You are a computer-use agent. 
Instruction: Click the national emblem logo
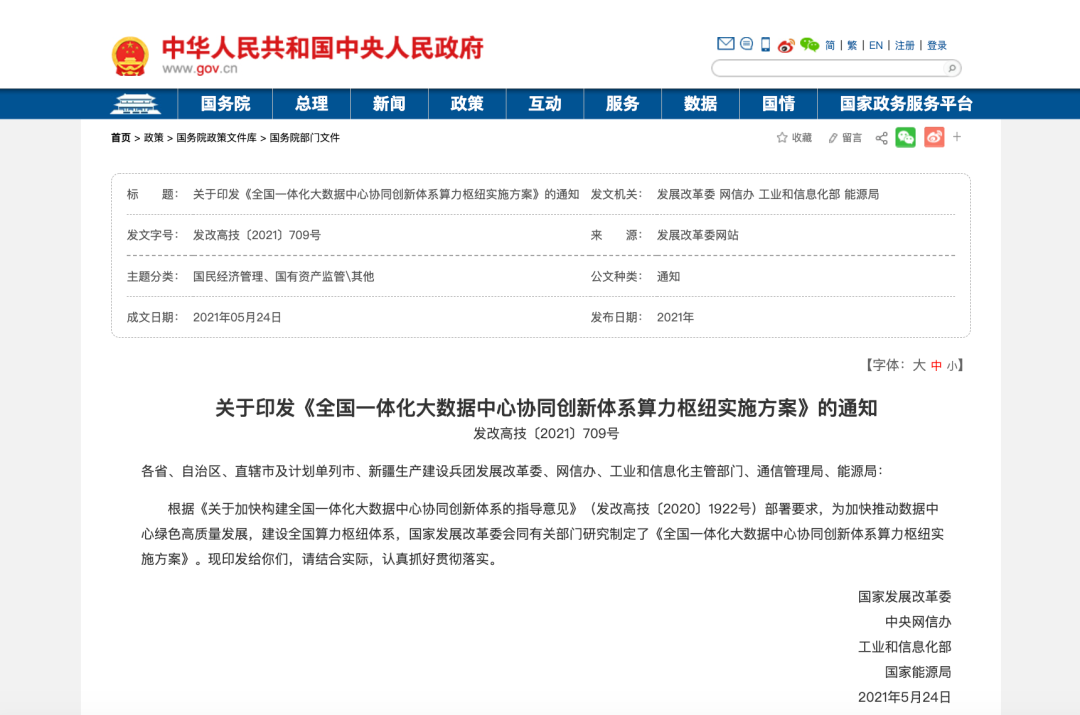pos(130,56)
